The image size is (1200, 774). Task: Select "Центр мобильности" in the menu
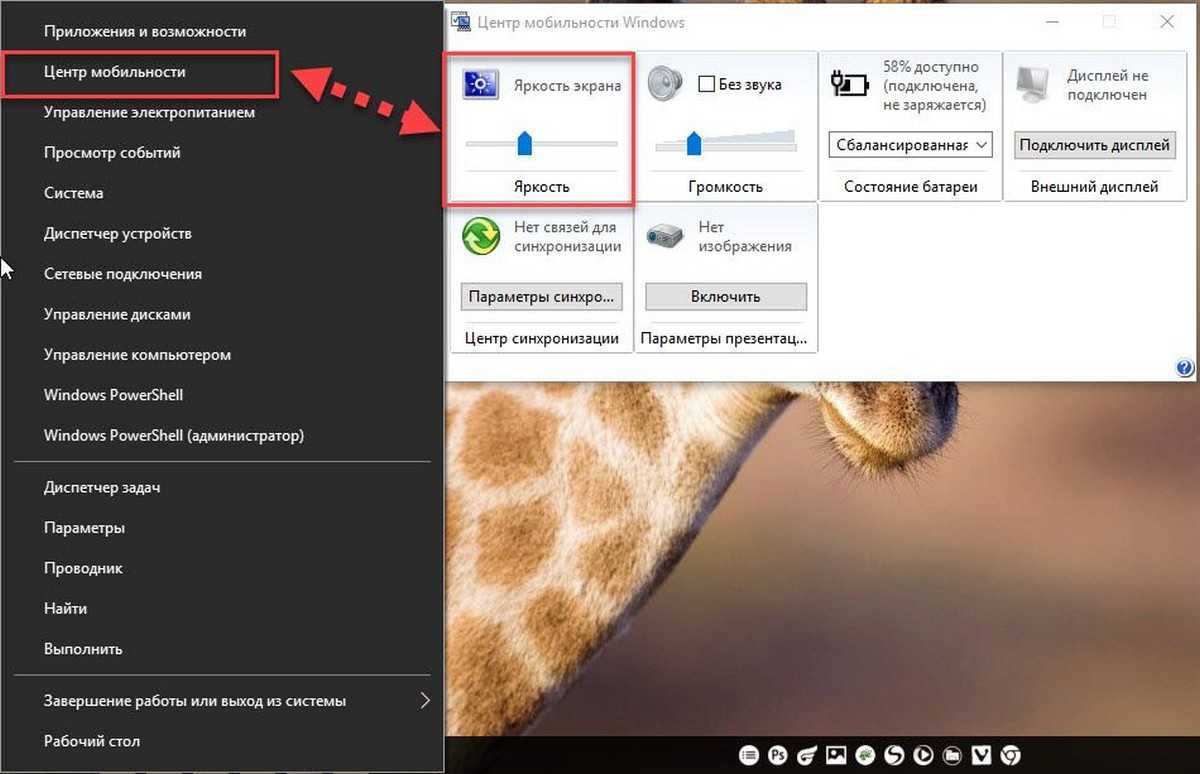tap(114, 72)
